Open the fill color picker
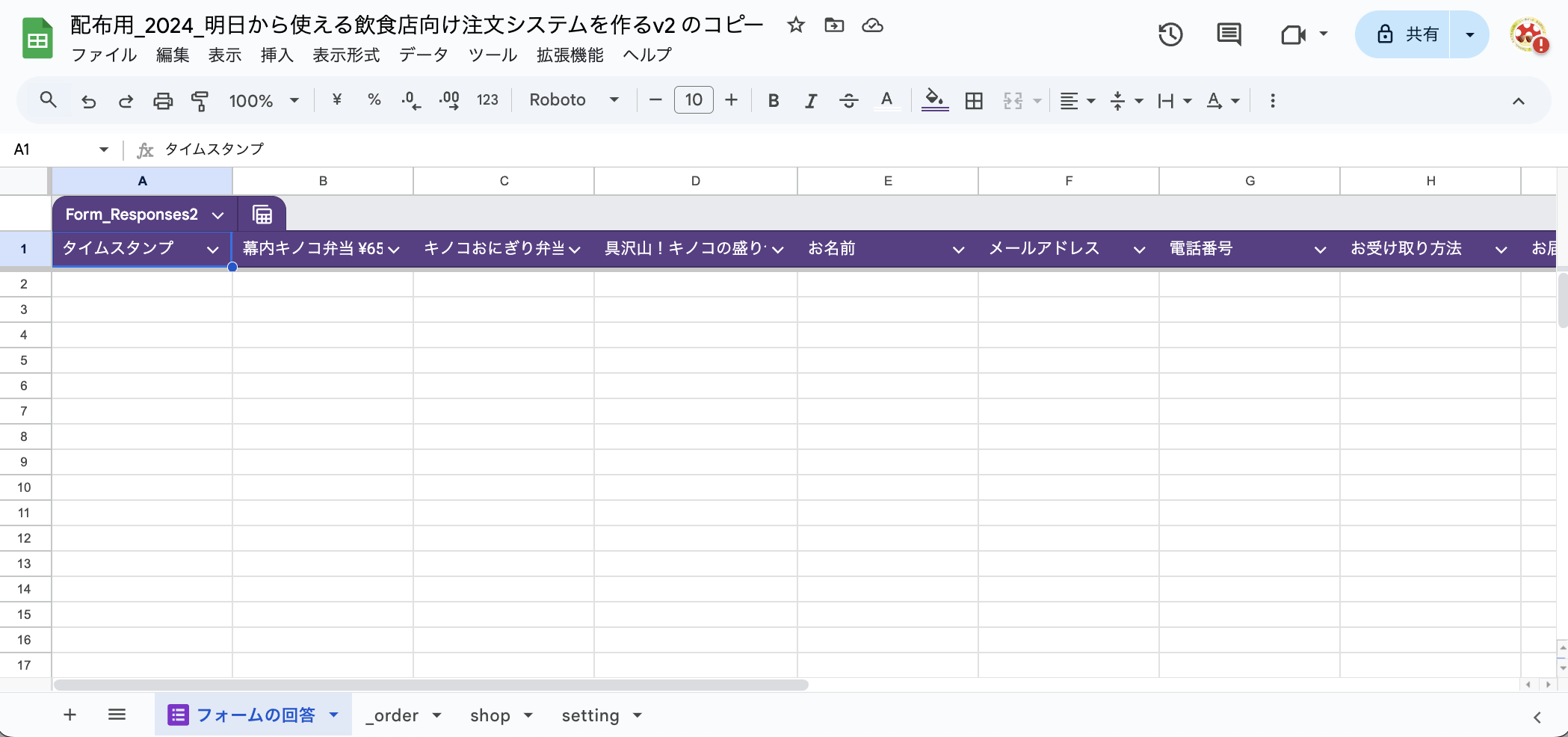Viewport: 1568px width, 737px height. click(x=935, y=100)
